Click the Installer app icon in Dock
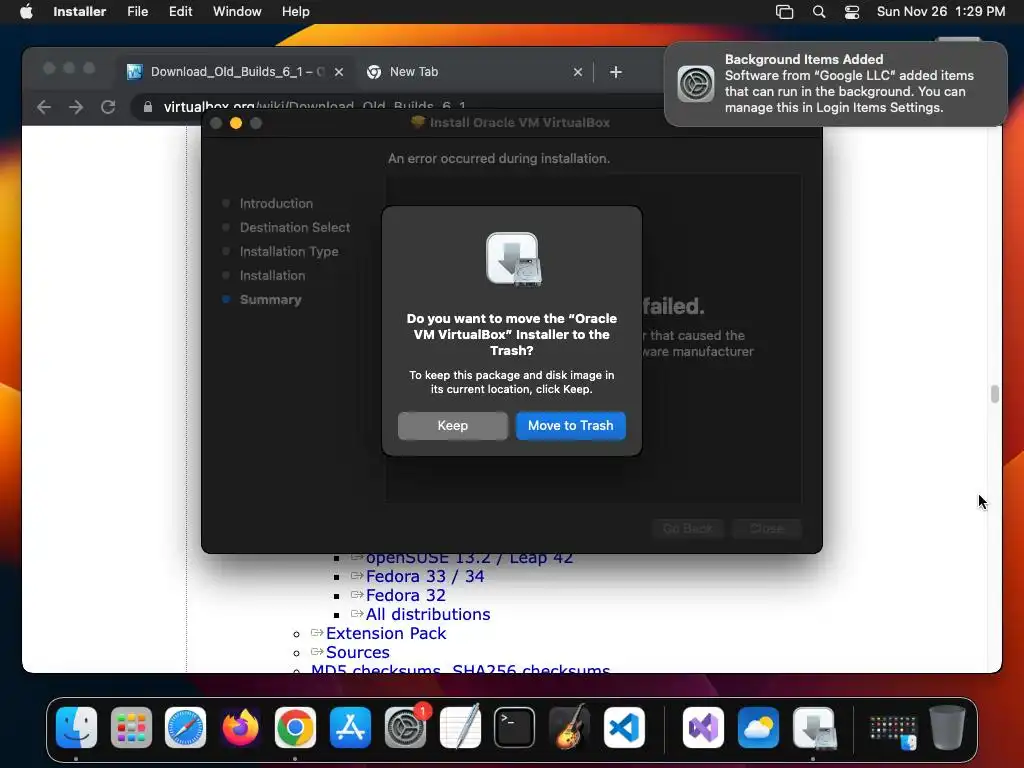 pos(814,727)
